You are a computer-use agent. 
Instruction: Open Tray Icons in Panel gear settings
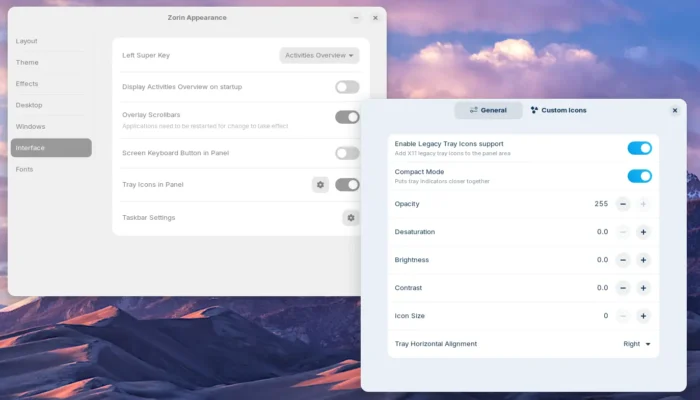(320, 184)
